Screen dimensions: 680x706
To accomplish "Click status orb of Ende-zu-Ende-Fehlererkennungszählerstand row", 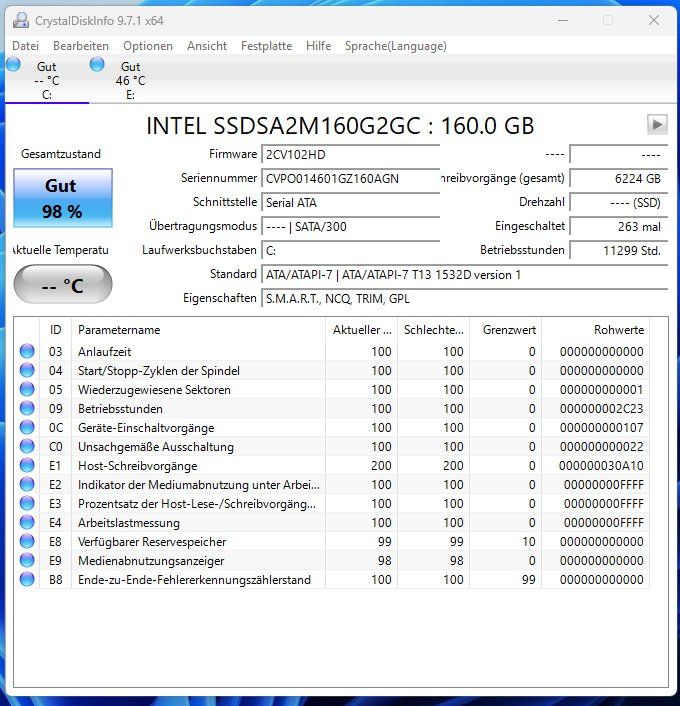I will [27, 579].
